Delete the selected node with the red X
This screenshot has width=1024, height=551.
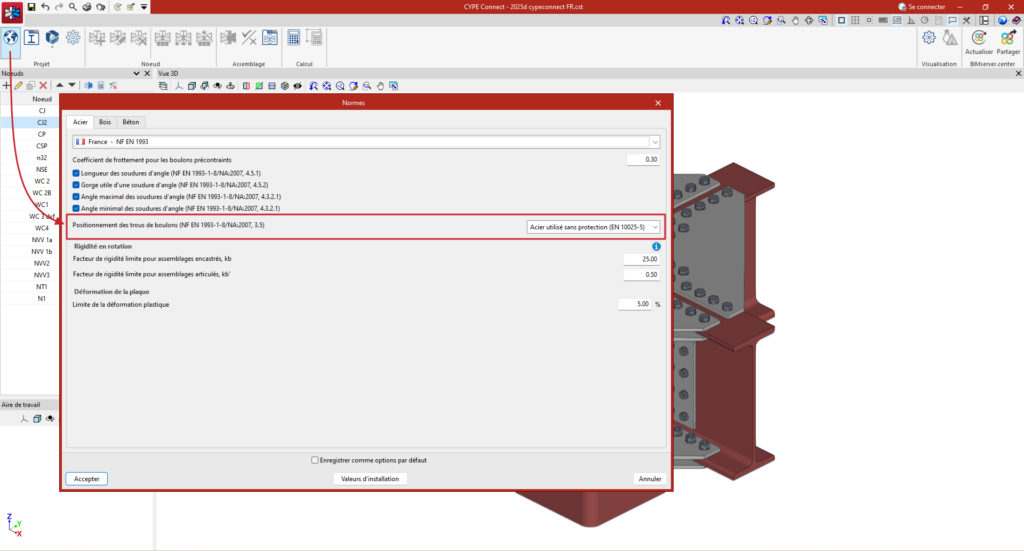[x=43, y=86]
